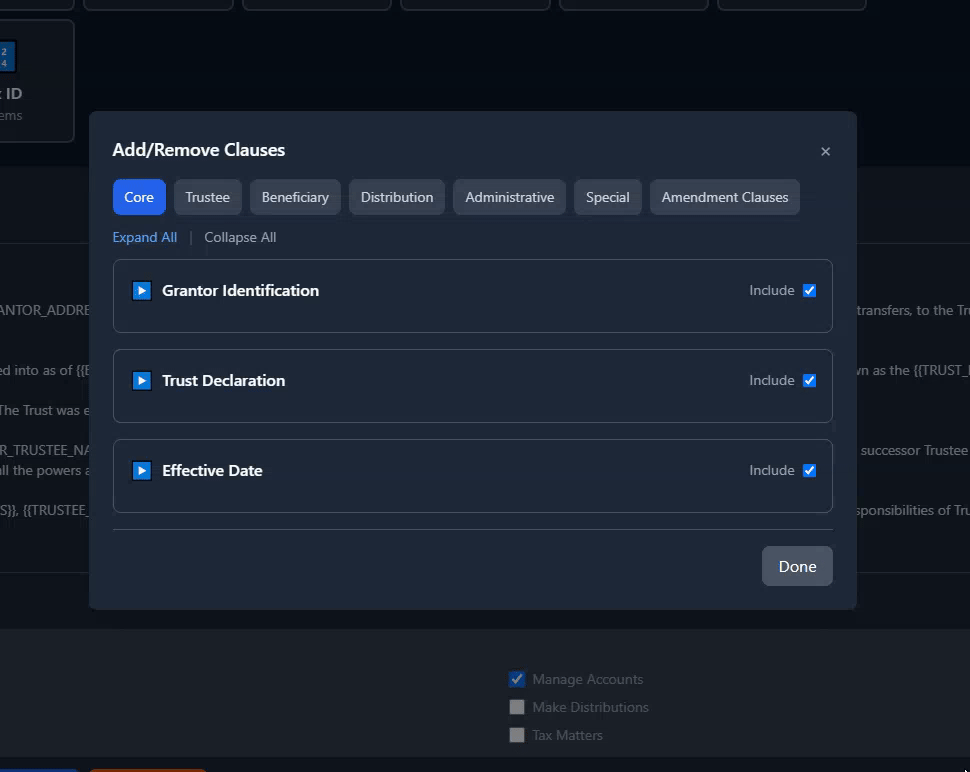970x772 pixels.
Task: Expand the Grantor Identification clause
Action: [x=142, y=291]
